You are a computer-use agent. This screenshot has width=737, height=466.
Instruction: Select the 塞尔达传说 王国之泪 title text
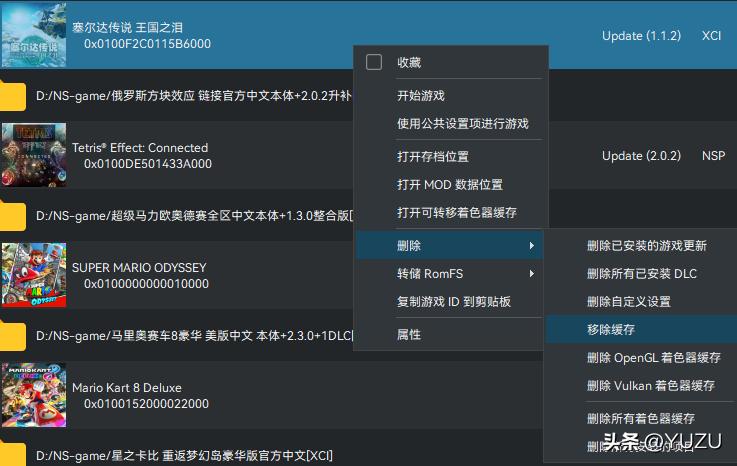tap(127, 27)
